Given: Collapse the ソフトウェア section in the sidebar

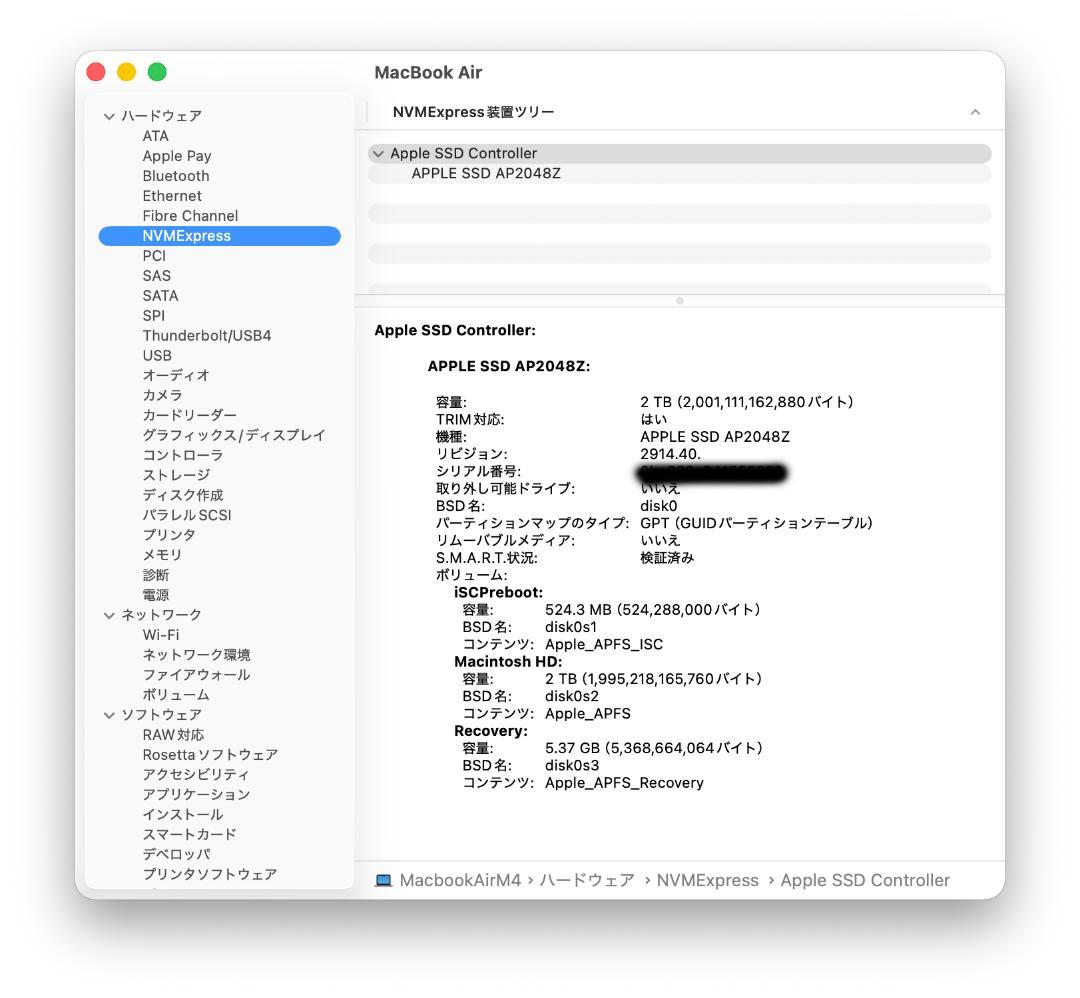Looking at the screenshot, I should 108,714.
